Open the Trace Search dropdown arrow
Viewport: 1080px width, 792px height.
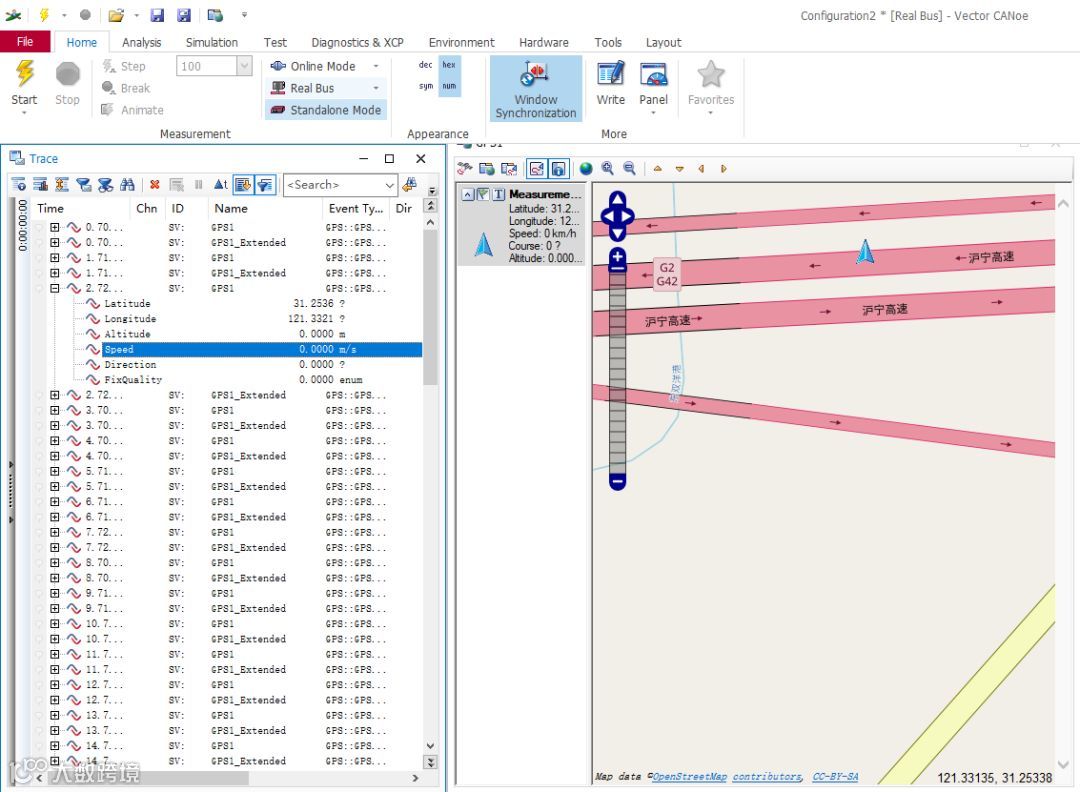point(389,185)
